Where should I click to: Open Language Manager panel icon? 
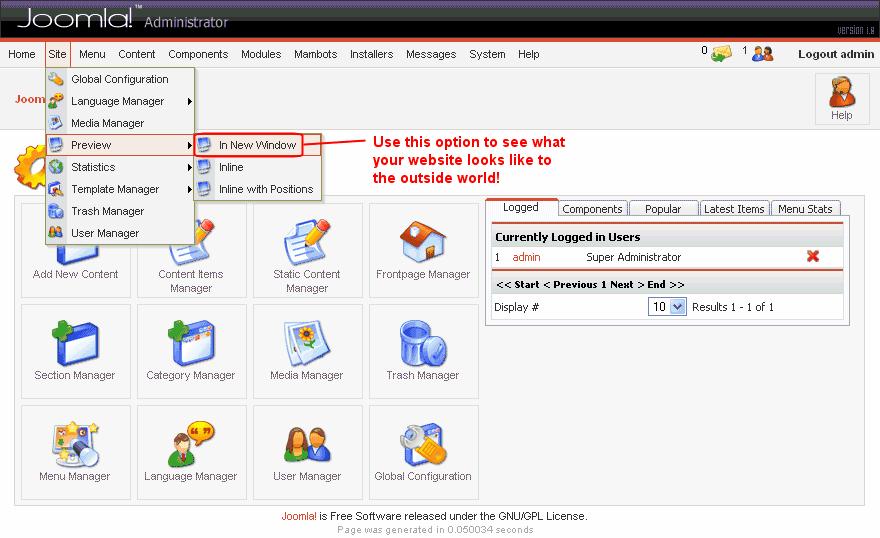point(191,444)
